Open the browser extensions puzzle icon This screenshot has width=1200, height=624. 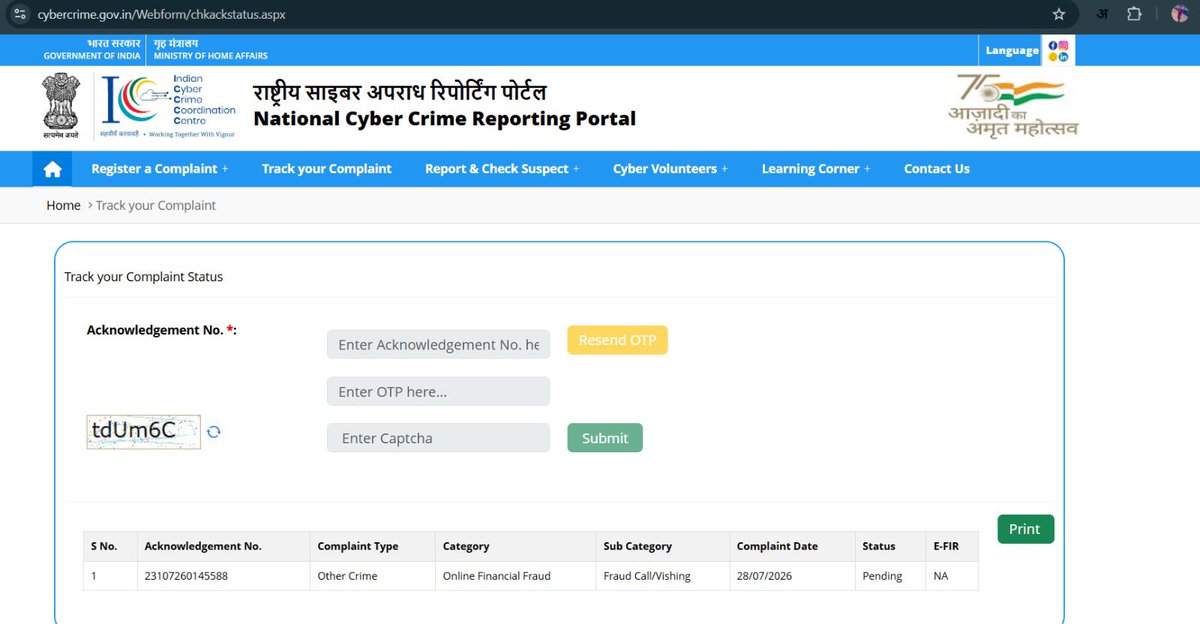point(1134,15)
